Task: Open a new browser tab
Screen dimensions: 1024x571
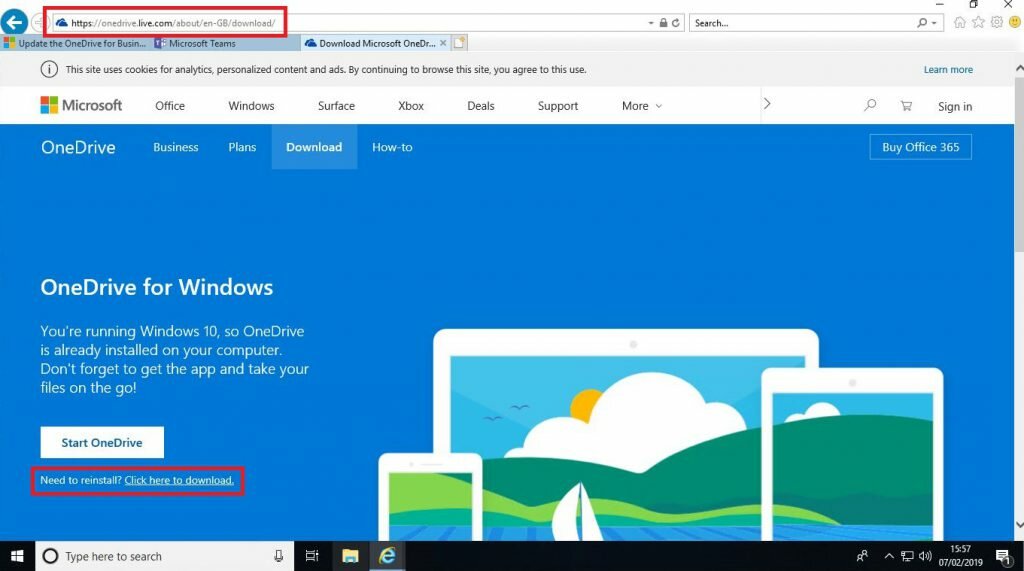Action: coord(459,43)
